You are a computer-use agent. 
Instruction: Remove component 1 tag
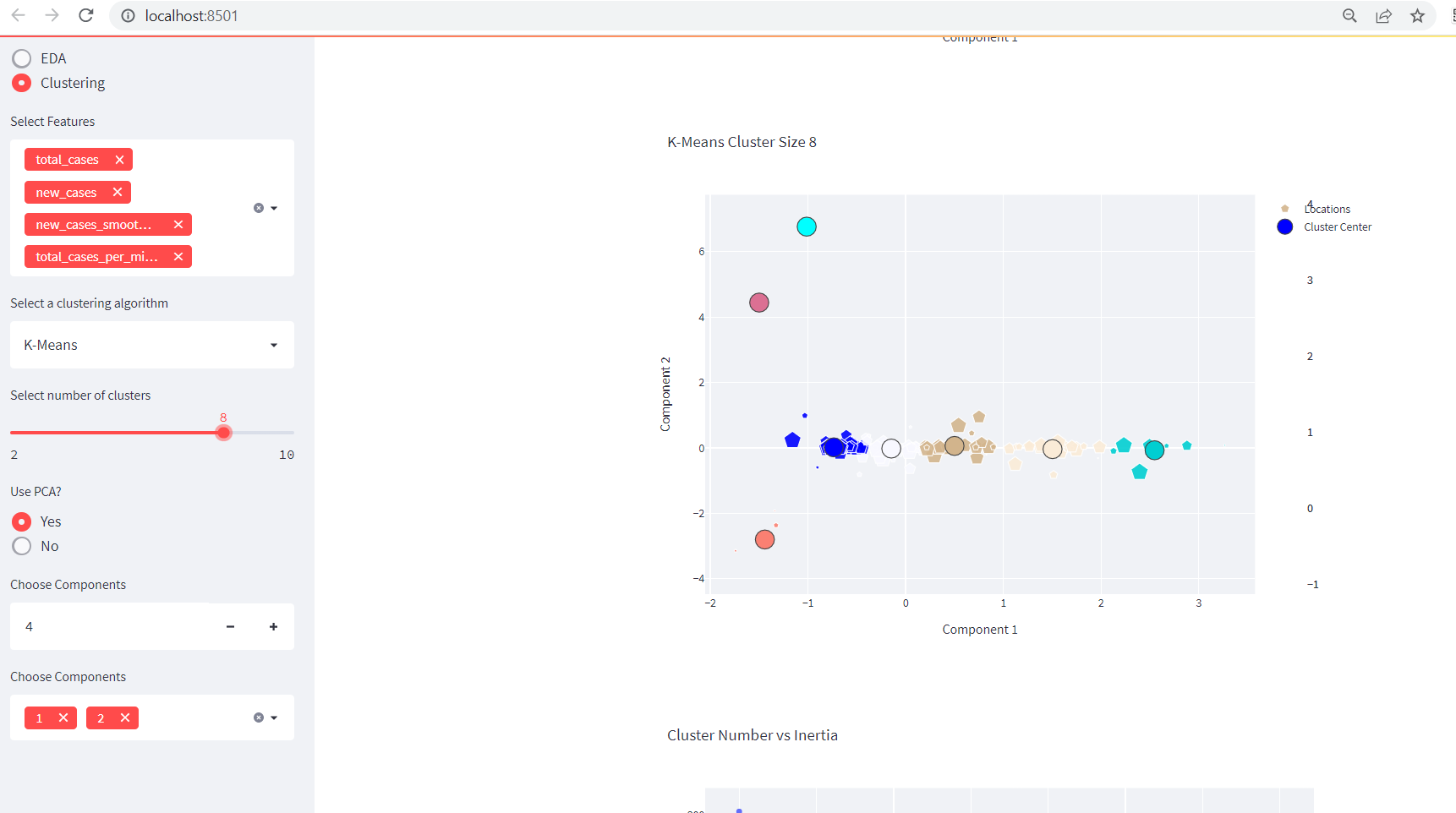tap(63, 718)
